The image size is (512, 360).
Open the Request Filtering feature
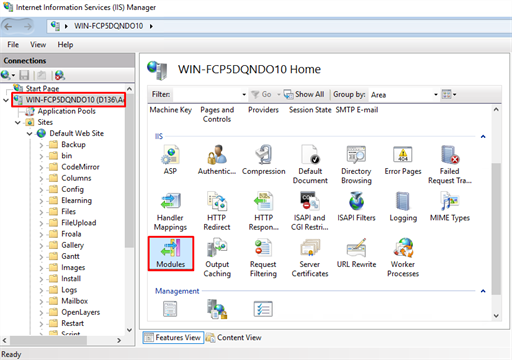click(x=263, y=258)
